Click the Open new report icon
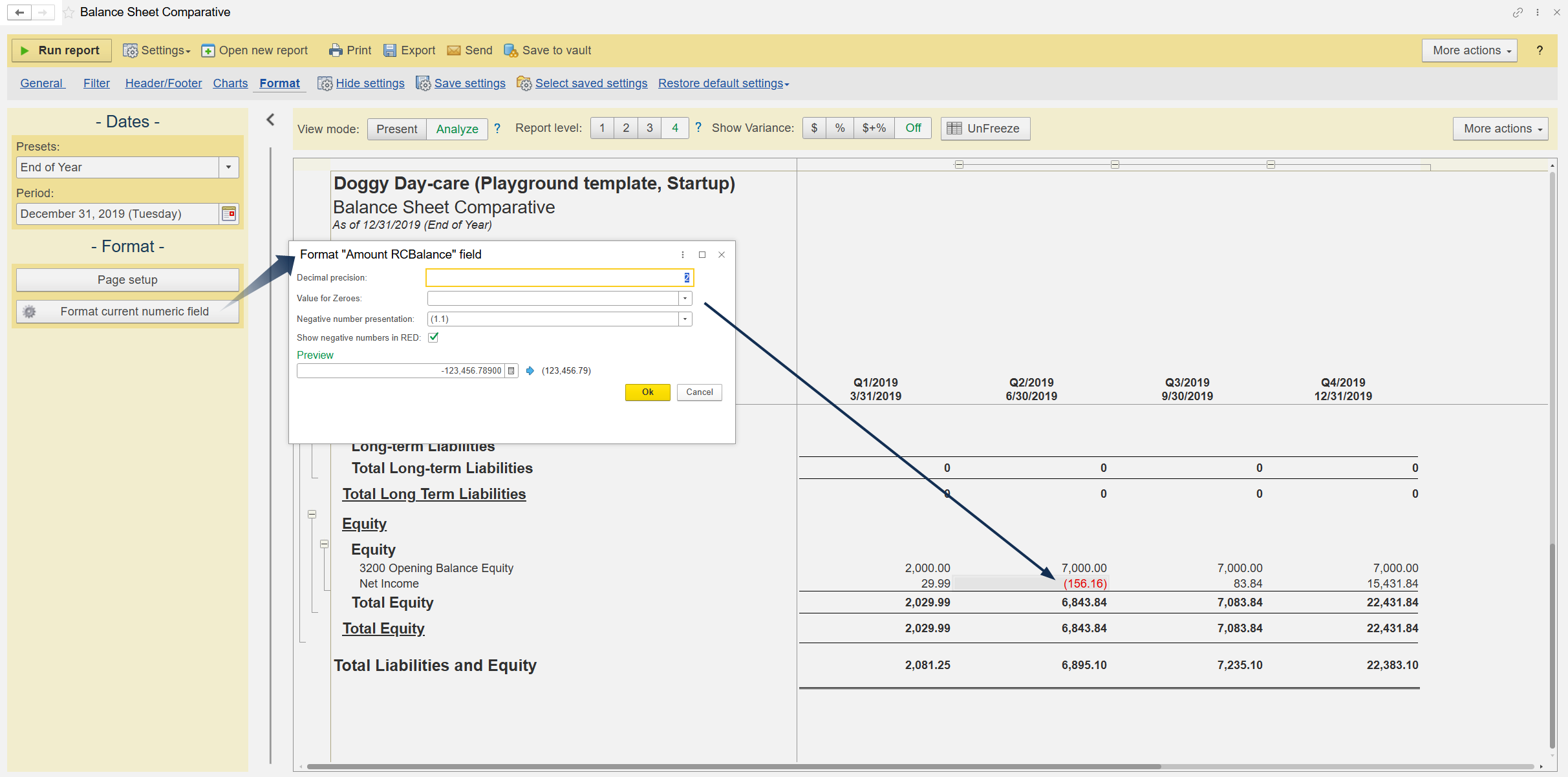This screenshot has width=1568, height=777. [x=208, y=50]
